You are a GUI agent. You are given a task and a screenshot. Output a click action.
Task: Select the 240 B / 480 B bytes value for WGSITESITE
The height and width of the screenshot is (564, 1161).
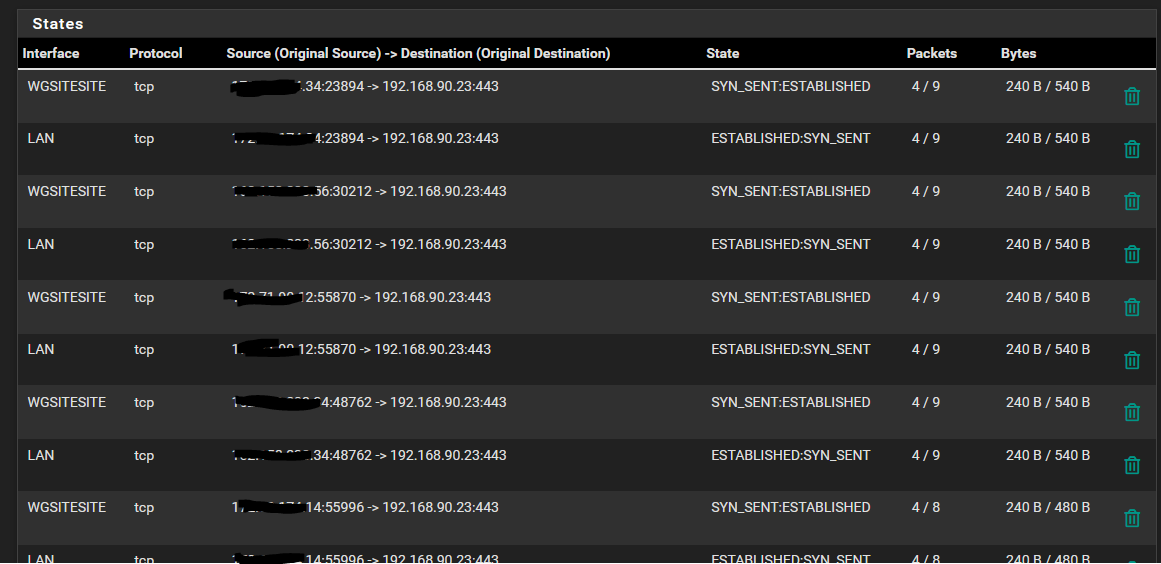pos(1048,507)
